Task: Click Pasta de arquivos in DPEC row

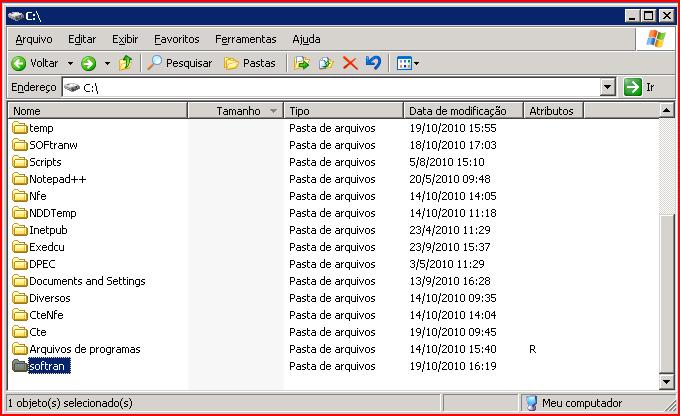Action: (x=332, y=264)
